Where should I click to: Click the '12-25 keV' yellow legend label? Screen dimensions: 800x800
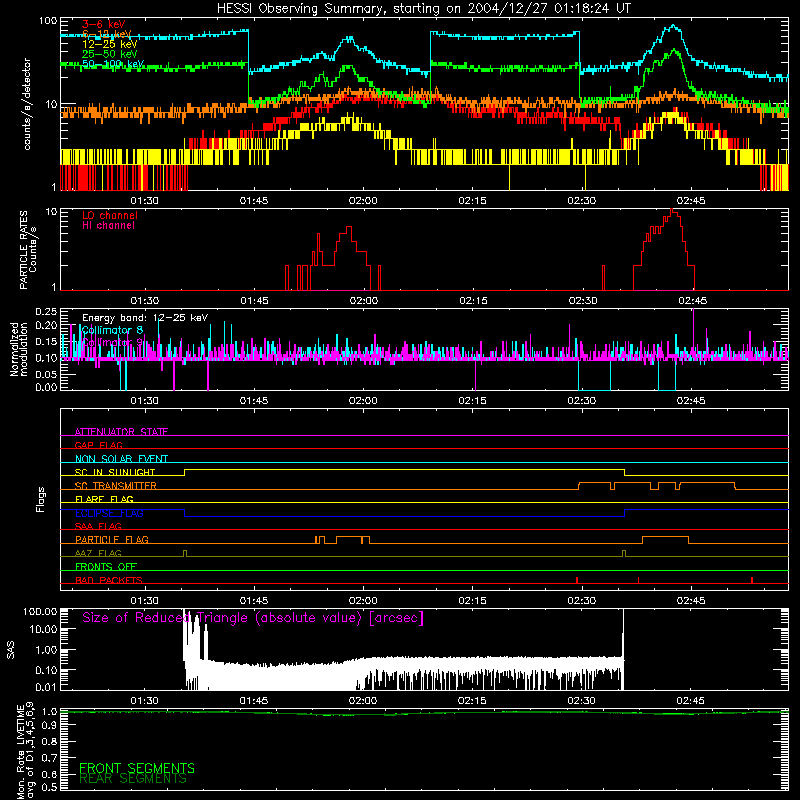click(x=110, y=44)
